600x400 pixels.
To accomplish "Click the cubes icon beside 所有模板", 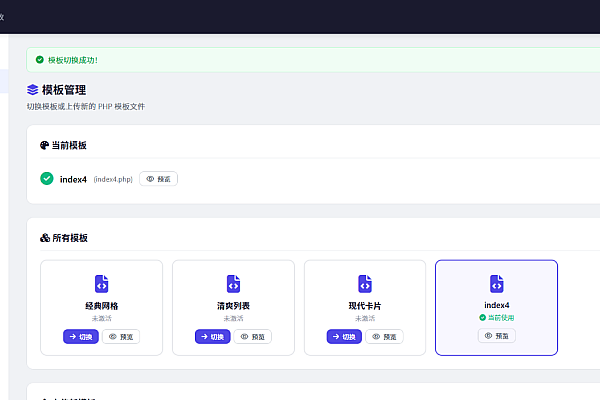I will 45,238.
